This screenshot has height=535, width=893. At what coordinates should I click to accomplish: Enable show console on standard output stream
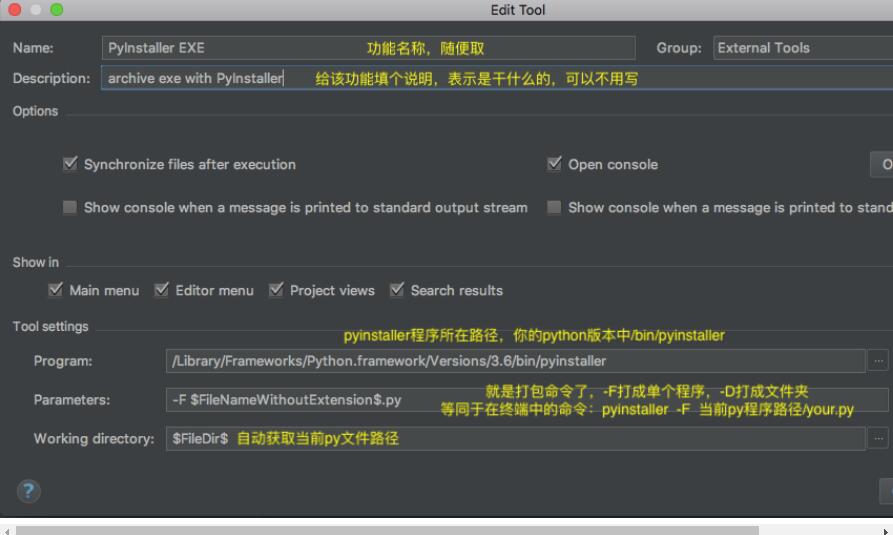point(70,207)
